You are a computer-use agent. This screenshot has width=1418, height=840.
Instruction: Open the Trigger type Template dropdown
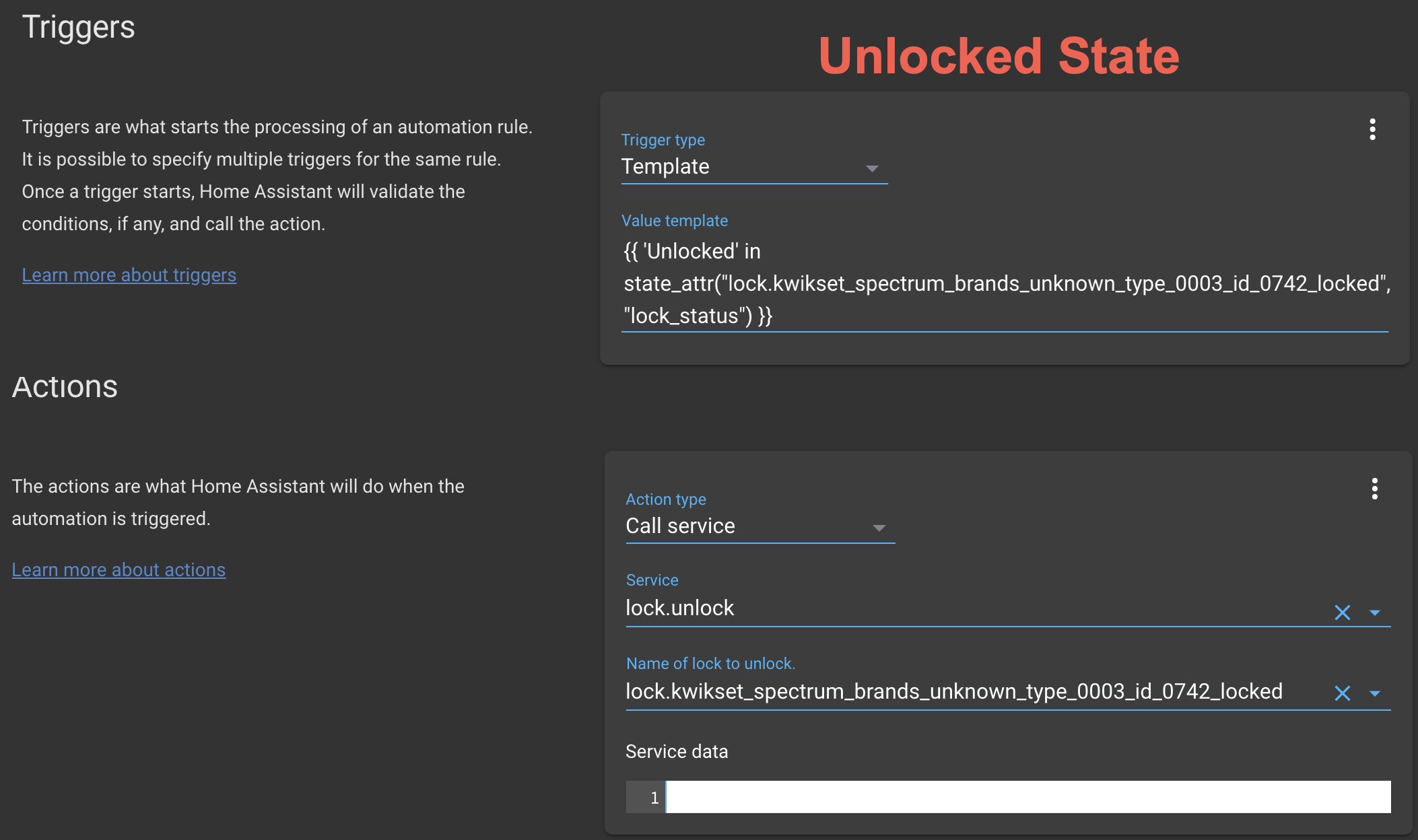tap(753, 167)
